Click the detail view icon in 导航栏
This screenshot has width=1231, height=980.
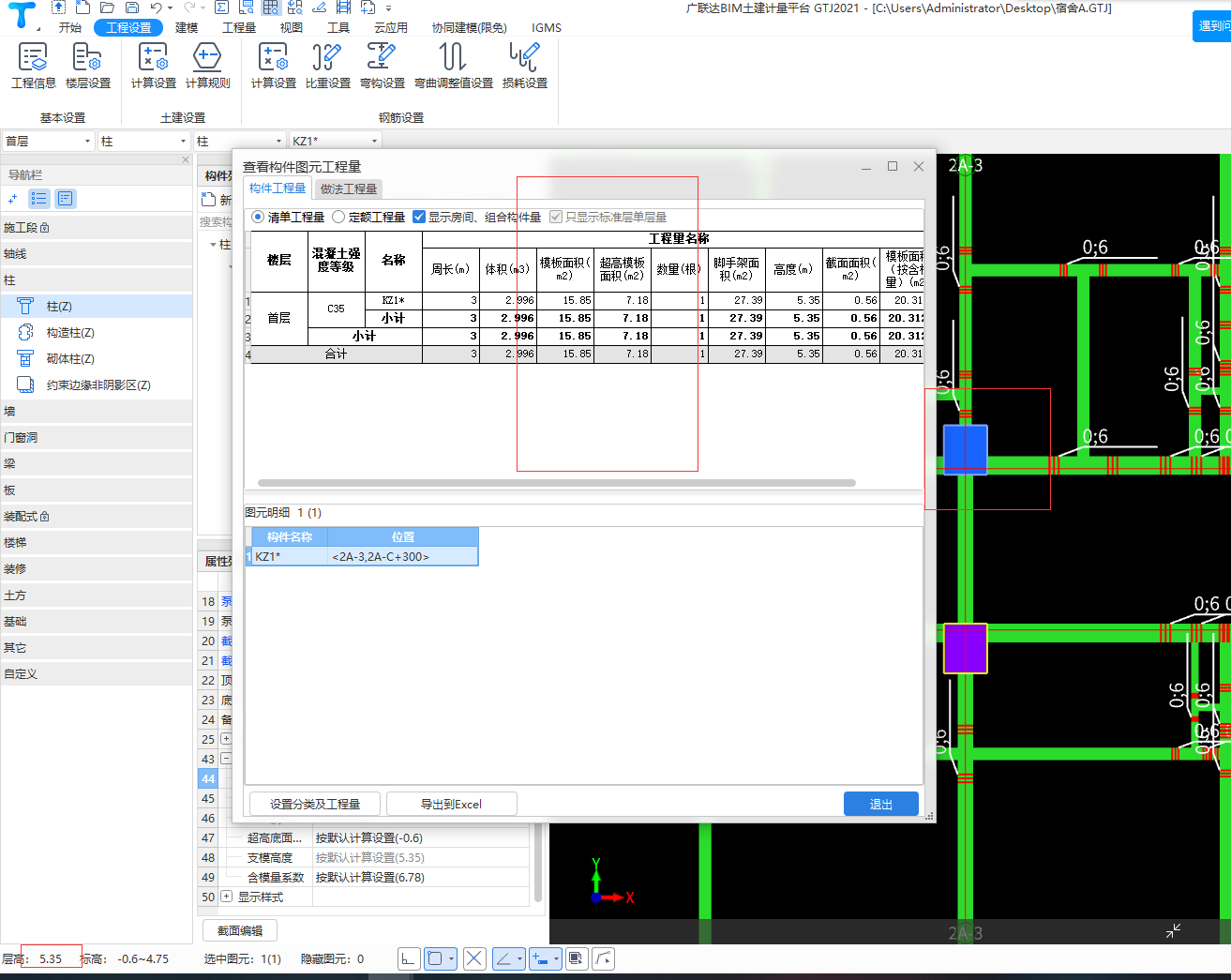pos(65,199)
